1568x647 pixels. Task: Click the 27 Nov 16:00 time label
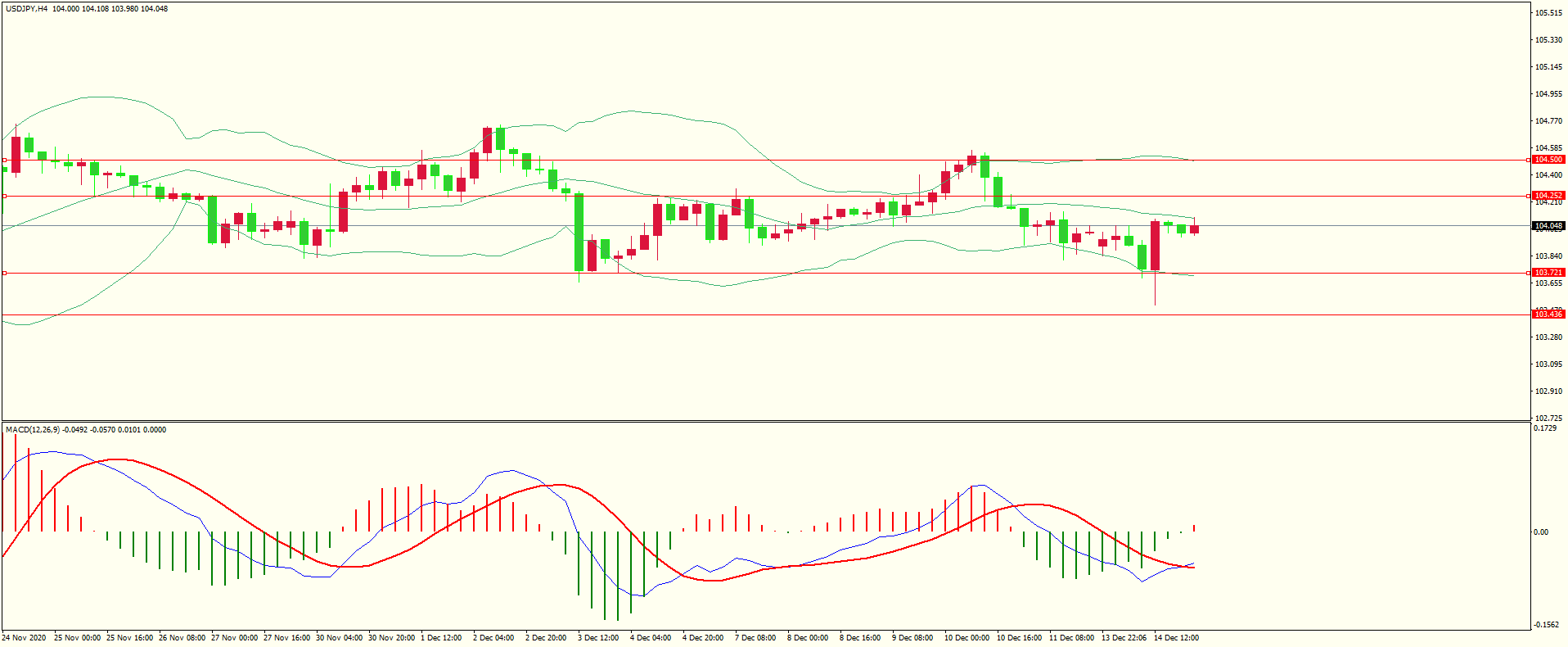click(287, 638)
